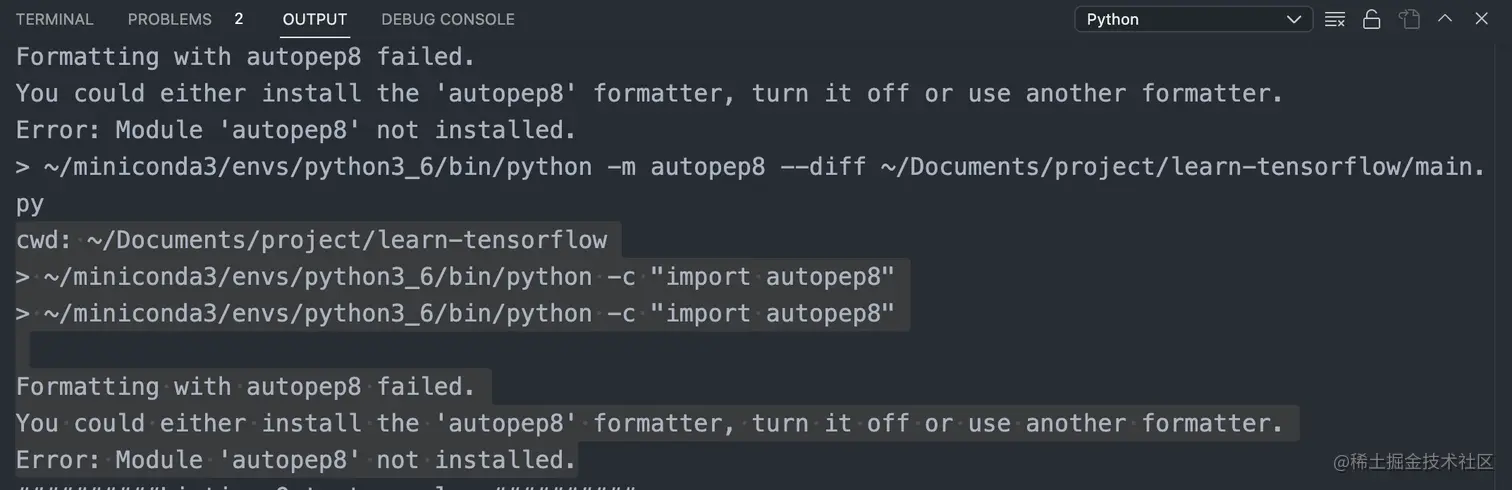
Task: Open the PROBLEMS tab
Action: [x=170, y=19]
